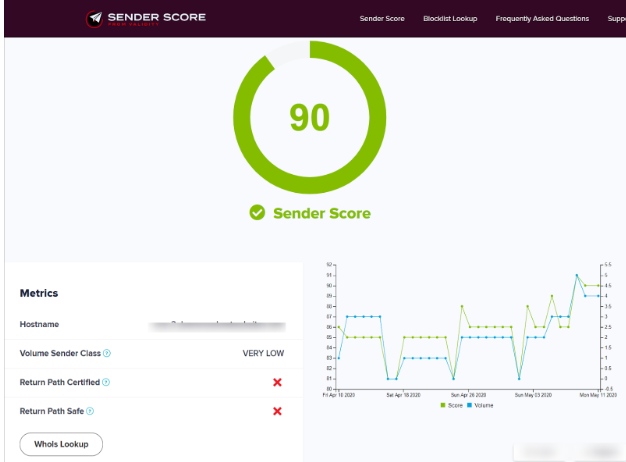Click the Volume legend label
Image resolution: width=626 pixels, height=462 pixels.
(483, 405)
